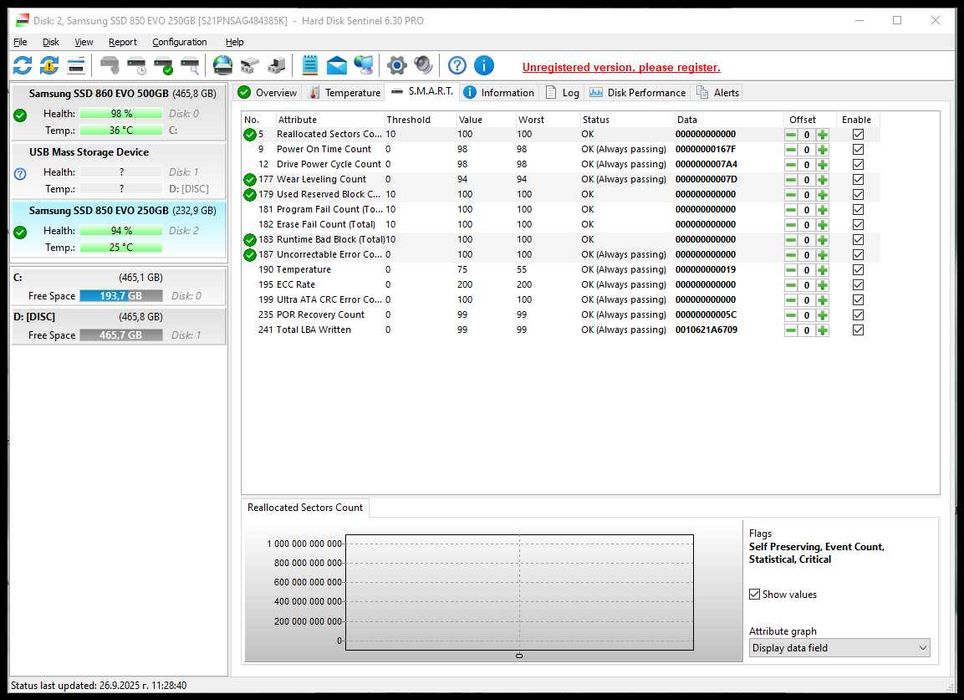Click the Unregistered version register link
Image resolution: width=964 pixels, height=700 pixels.
(x=621, y=67)
